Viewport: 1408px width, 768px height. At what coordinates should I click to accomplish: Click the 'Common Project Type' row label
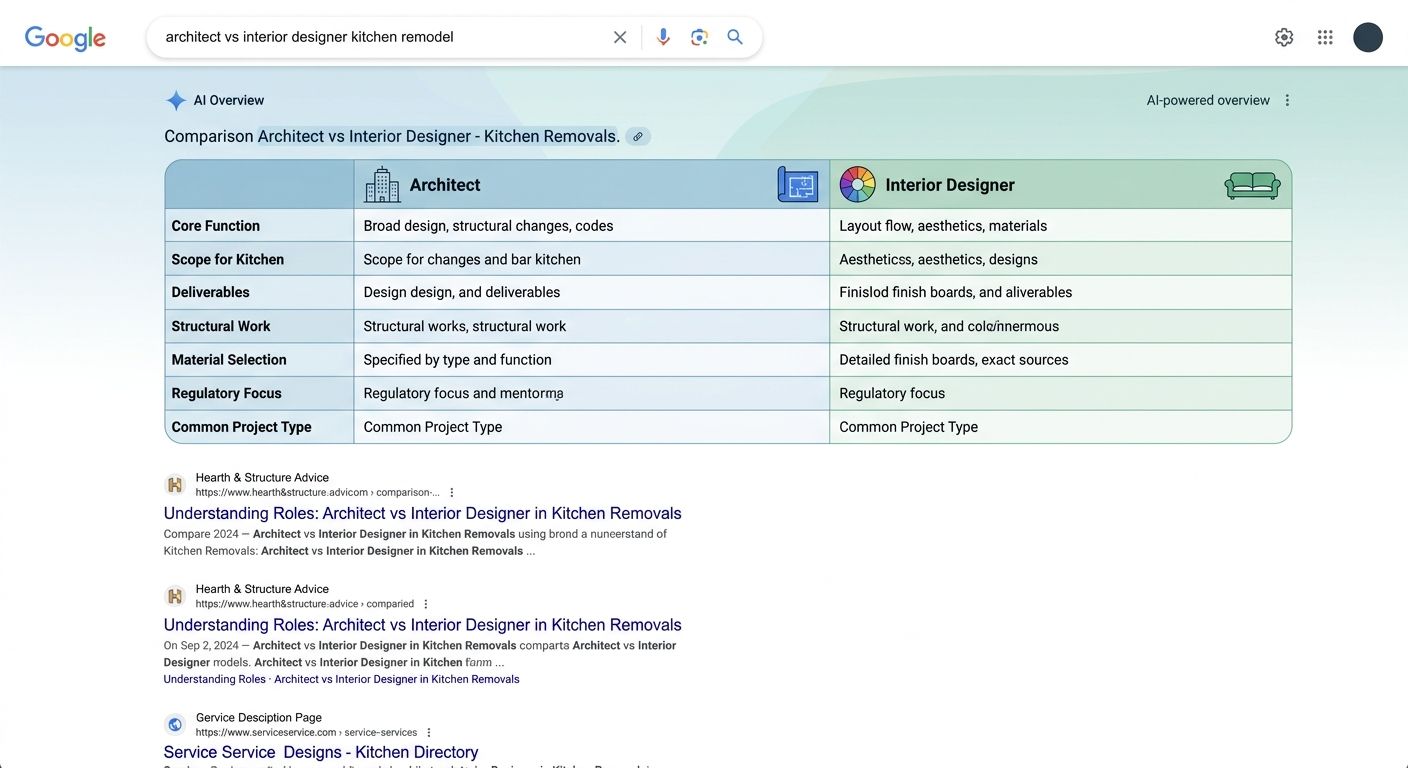[242, 427]
